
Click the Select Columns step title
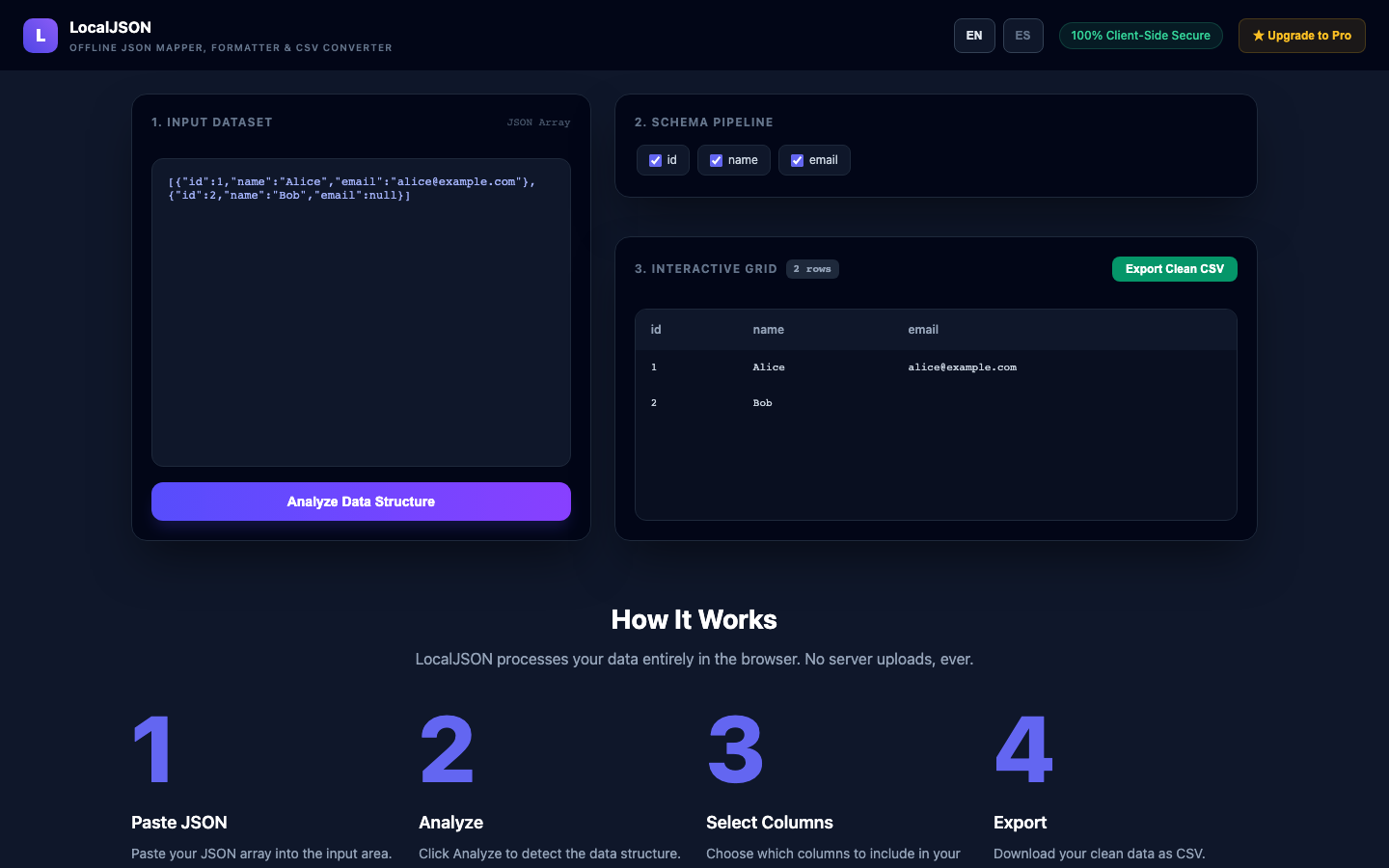[770, 823]
